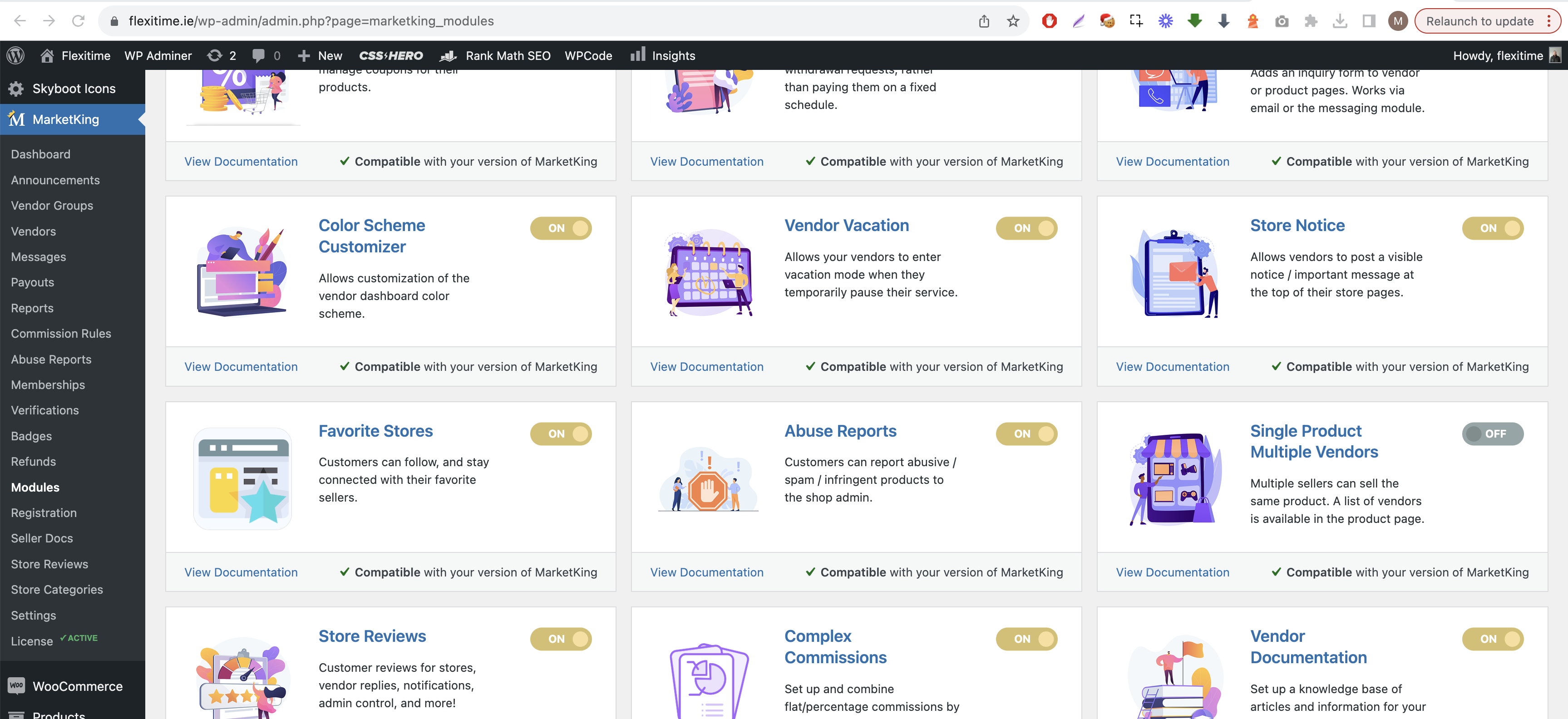Open the Flexitime site home icon

tap(47, 55)
